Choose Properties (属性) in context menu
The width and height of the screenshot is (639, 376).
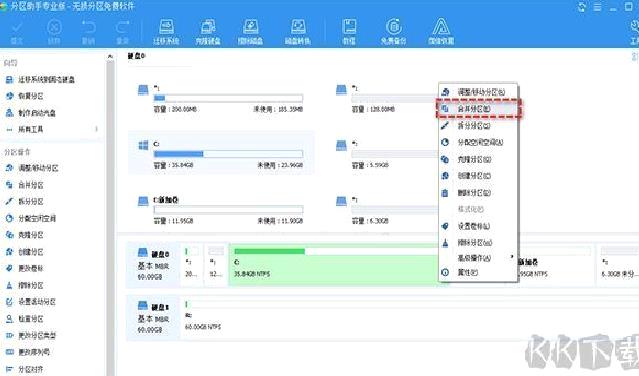point(478,272)
